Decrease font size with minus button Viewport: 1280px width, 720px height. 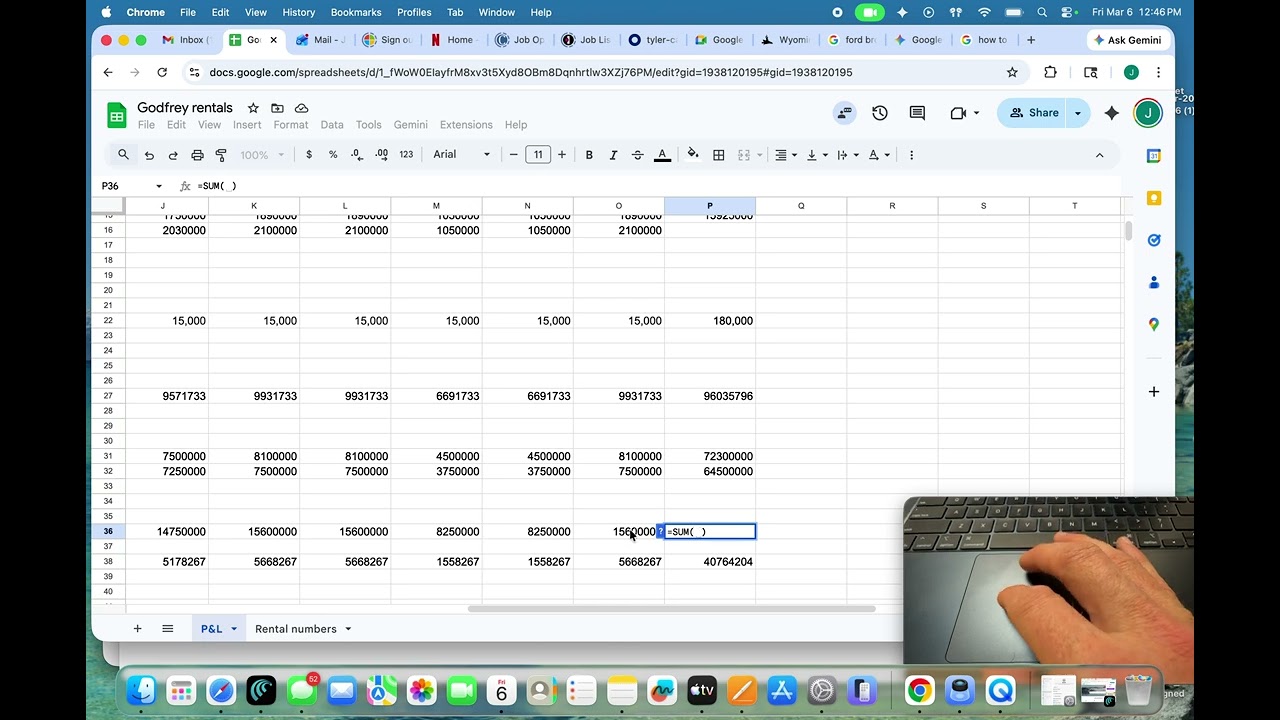(514, 155)
